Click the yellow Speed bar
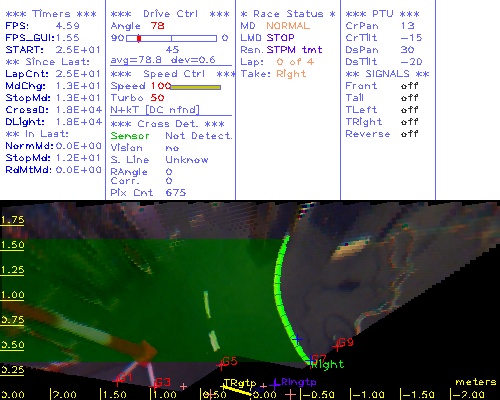Viewport: 500px width, 400px height. [x=196, y=87]
